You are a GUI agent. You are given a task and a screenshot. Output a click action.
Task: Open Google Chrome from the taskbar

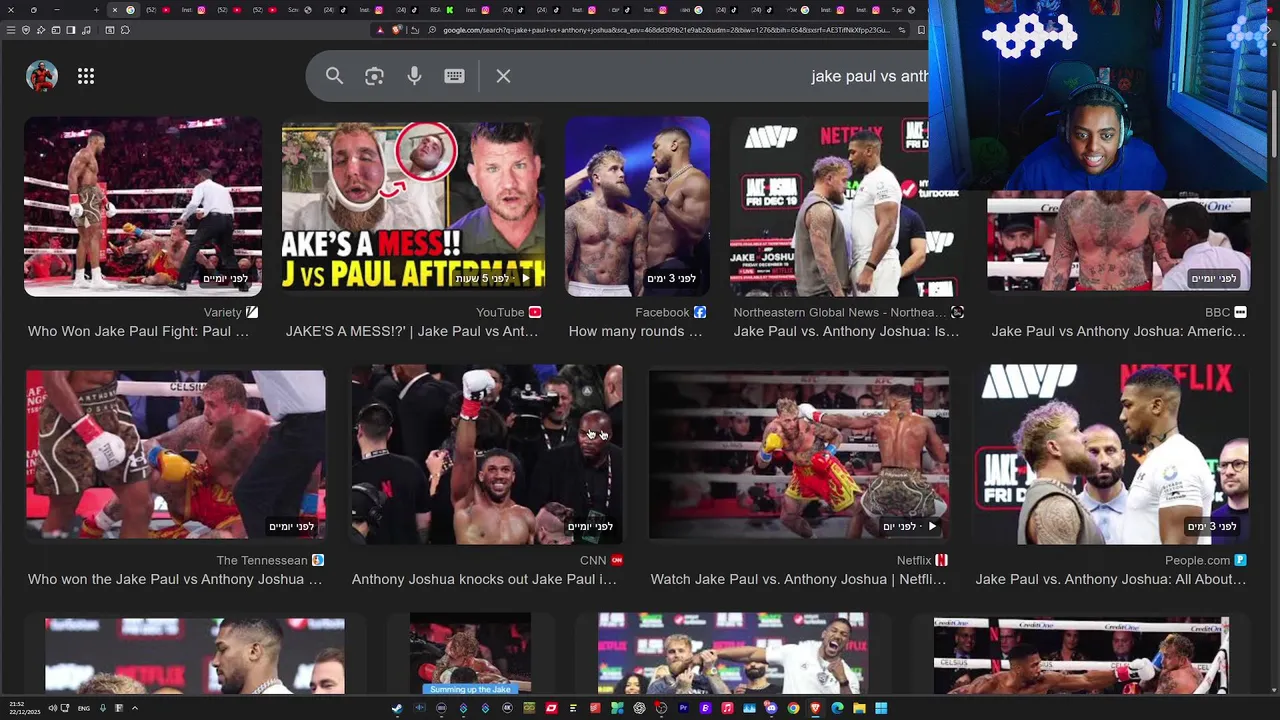pyautogui.click(x=793, y=708)
